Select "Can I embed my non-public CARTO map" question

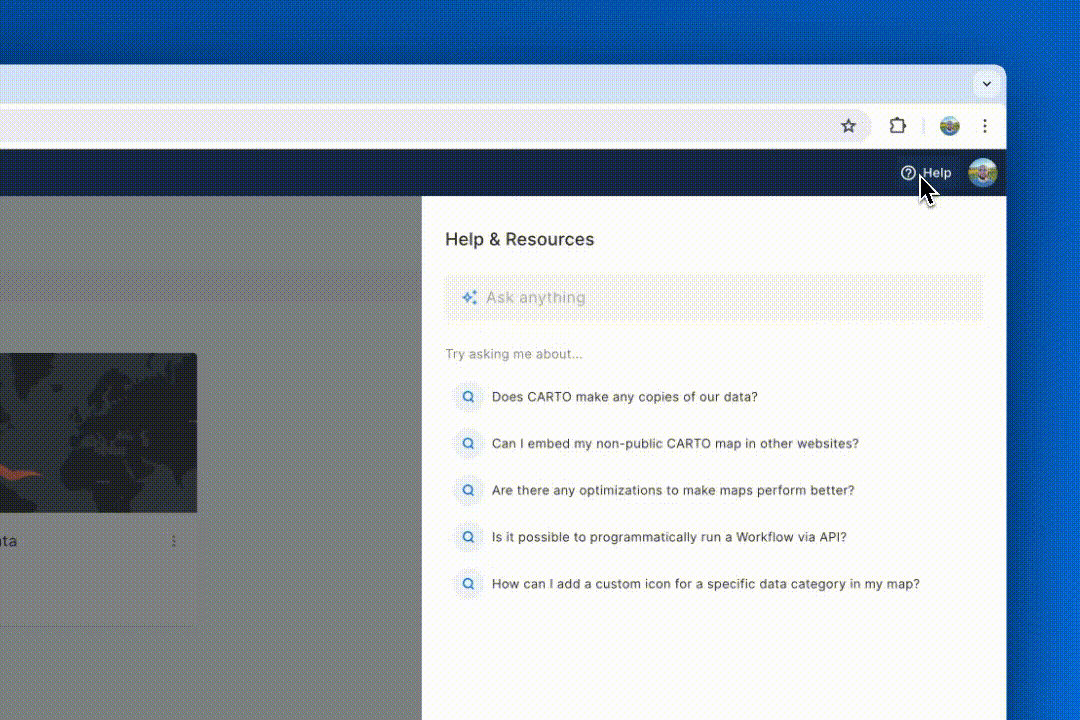point(675,444)
